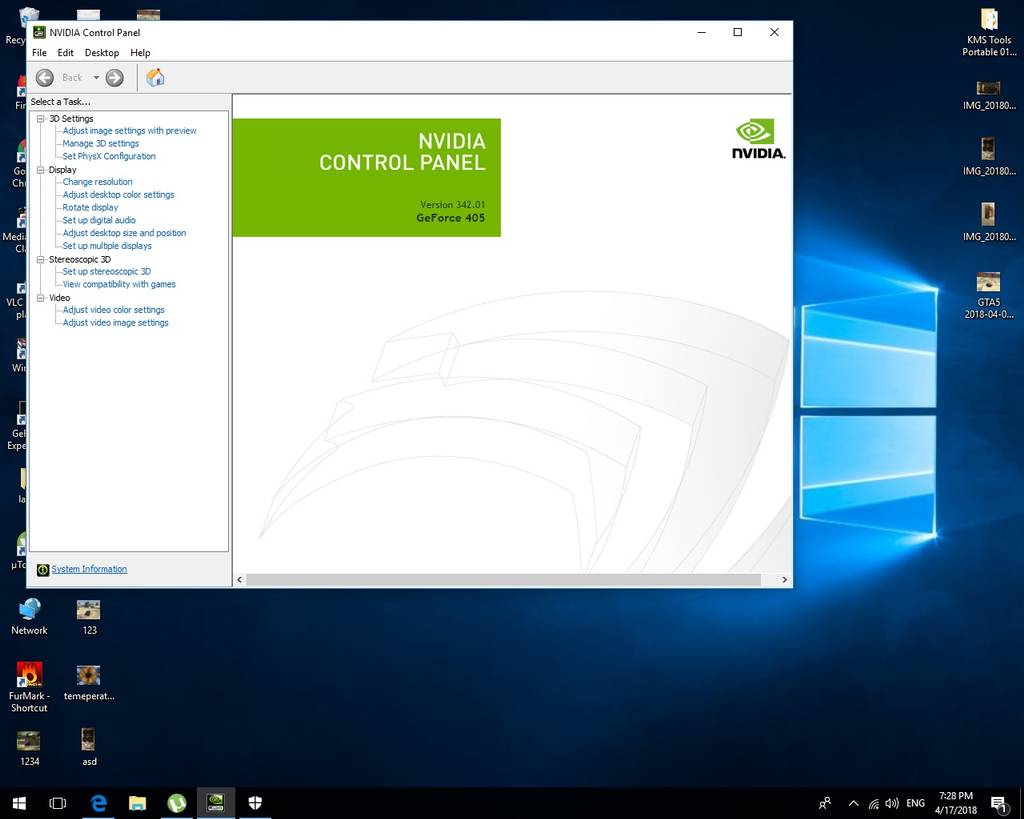
Task: Go to the Home page icon
Action: pyautogui.click(x=155, y=78)
